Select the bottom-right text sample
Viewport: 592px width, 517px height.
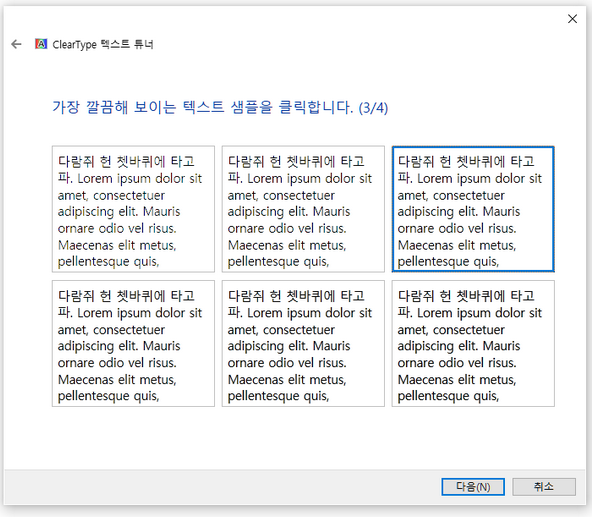[473, 343]
